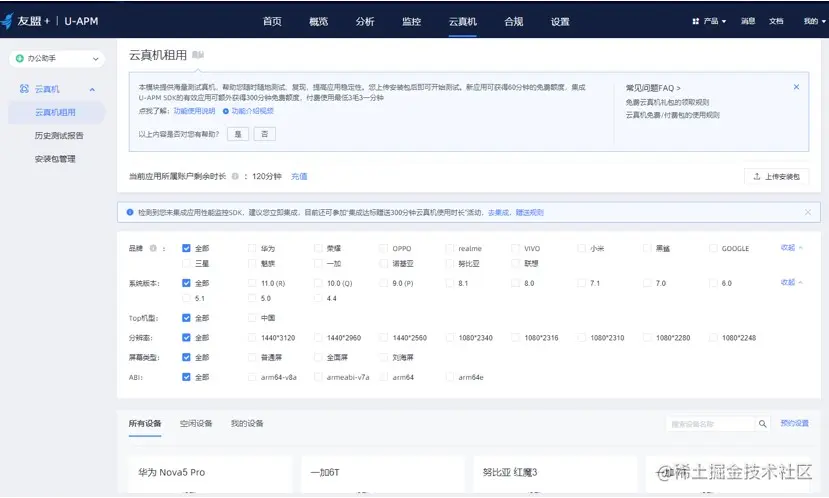Image resolution: width=829 pixels, height=498 pixels.
Task: Check the 1440*3120 resolution checkbox
Action: pos(252,337)
